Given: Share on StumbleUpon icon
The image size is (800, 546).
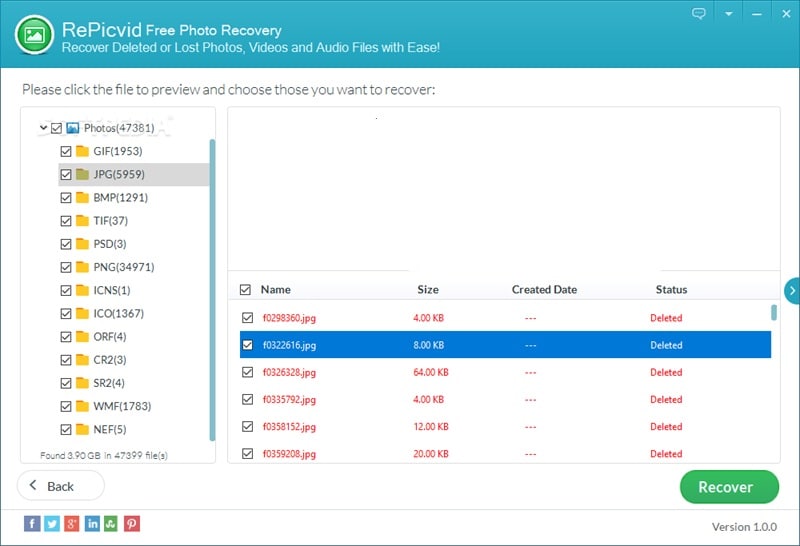Looking at the screenshot, I should coord(111,524).
